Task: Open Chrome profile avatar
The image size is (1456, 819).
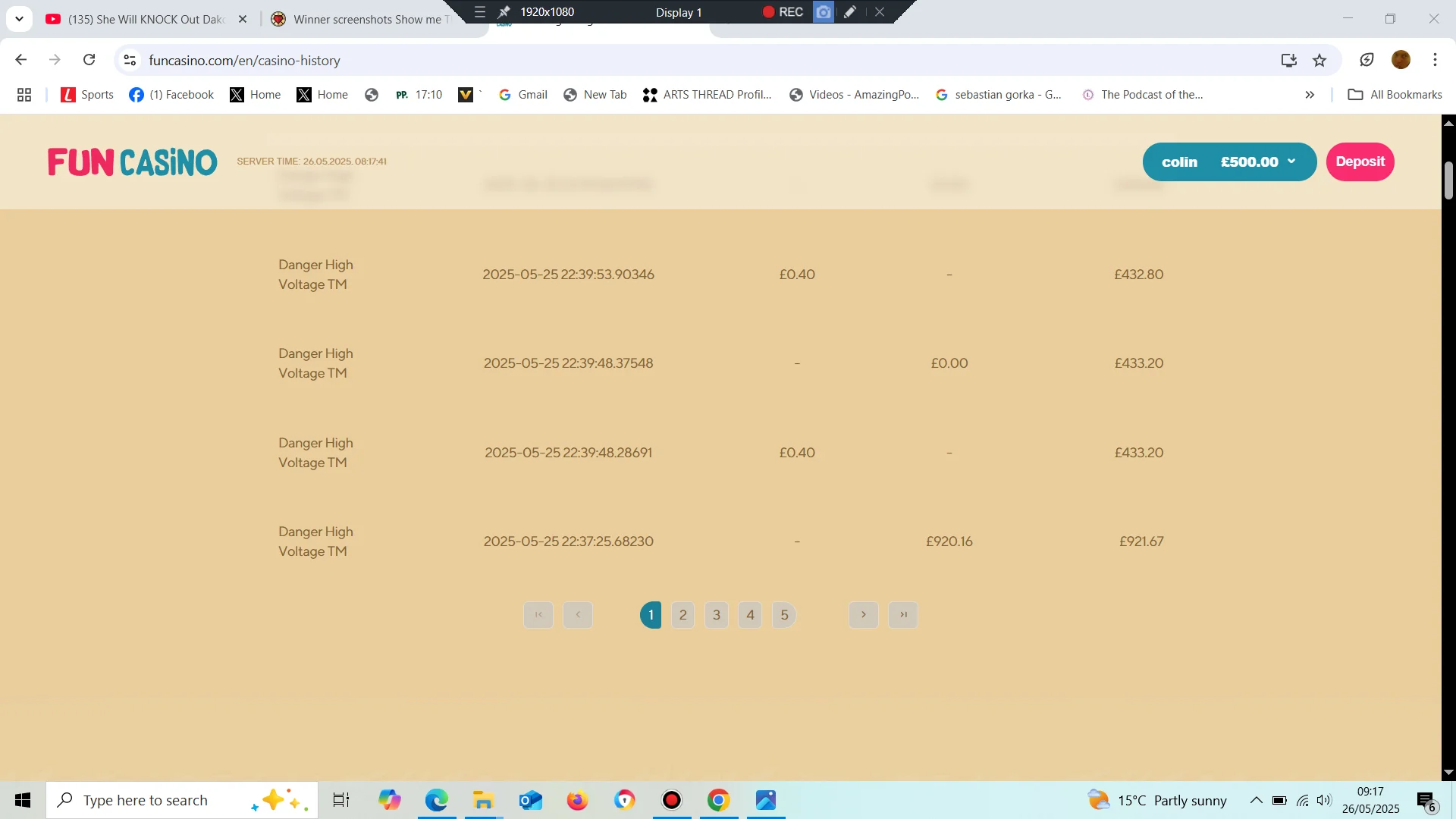Action: 1401,60
